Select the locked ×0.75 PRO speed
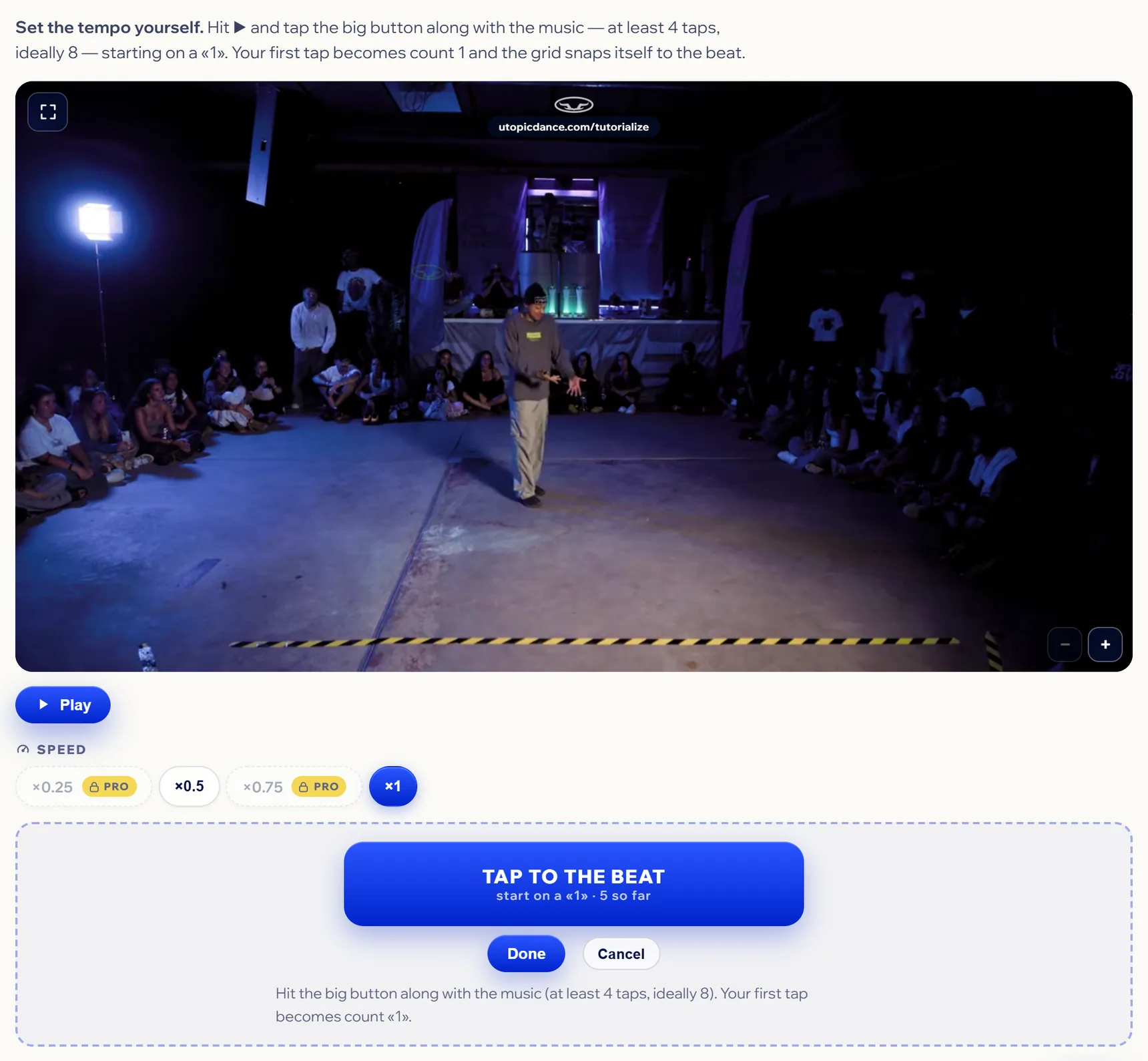 (x=294, y=787)
